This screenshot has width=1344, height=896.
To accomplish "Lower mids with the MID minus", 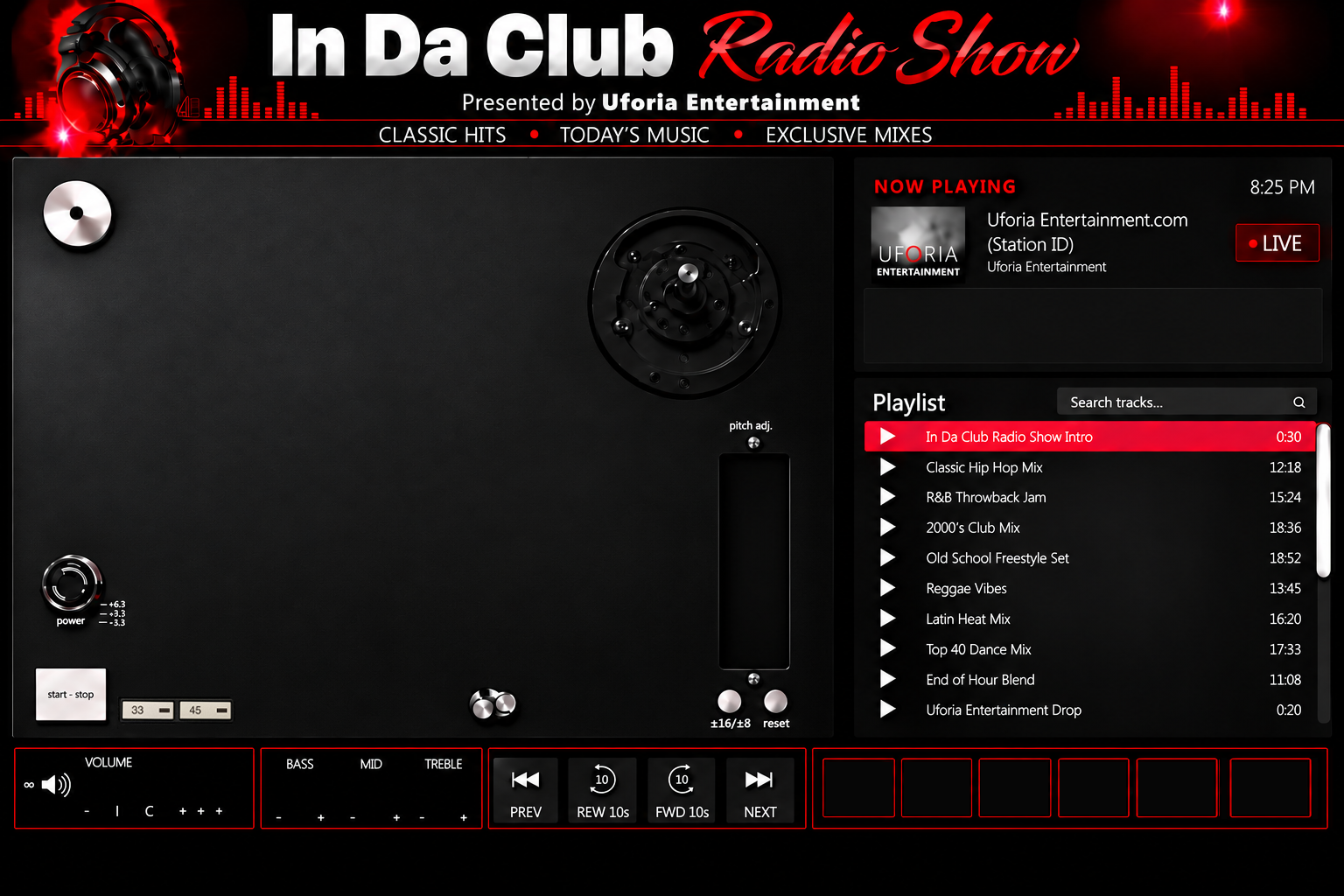I will [x=353, y=818].
